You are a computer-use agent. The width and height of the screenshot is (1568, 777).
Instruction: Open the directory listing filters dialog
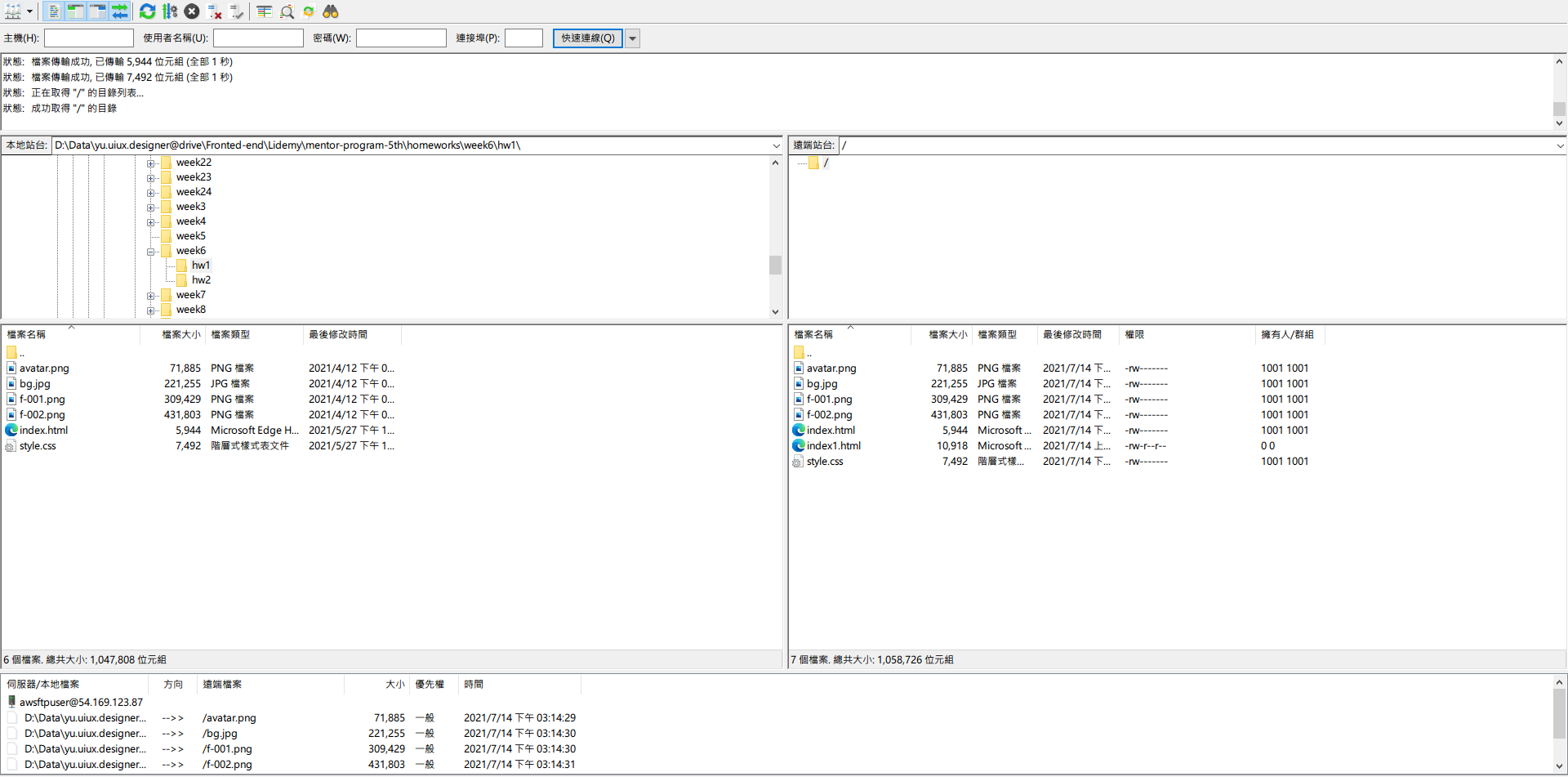pos(264,11)
